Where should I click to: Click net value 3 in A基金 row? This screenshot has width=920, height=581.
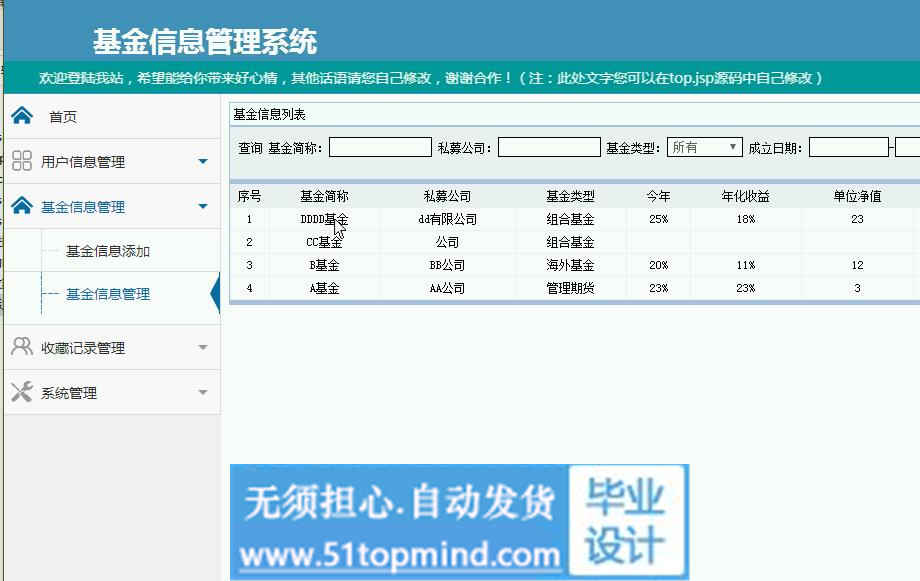pyautogui.click(x=857, y=288)
